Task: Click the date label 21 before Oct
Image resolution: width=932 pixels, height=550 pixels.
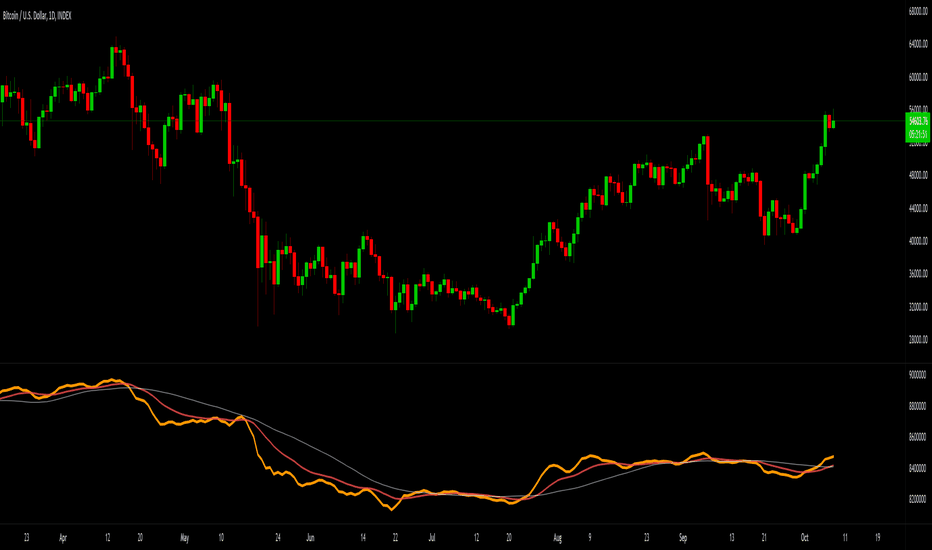Action: pyautogui.click(x=764, y=538)
